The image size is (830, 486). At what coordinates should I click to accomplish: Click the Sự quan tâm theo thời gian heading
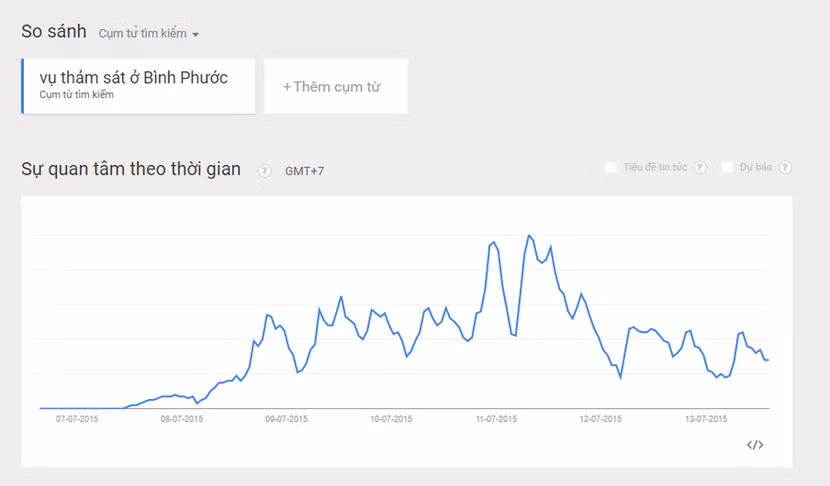131,169
